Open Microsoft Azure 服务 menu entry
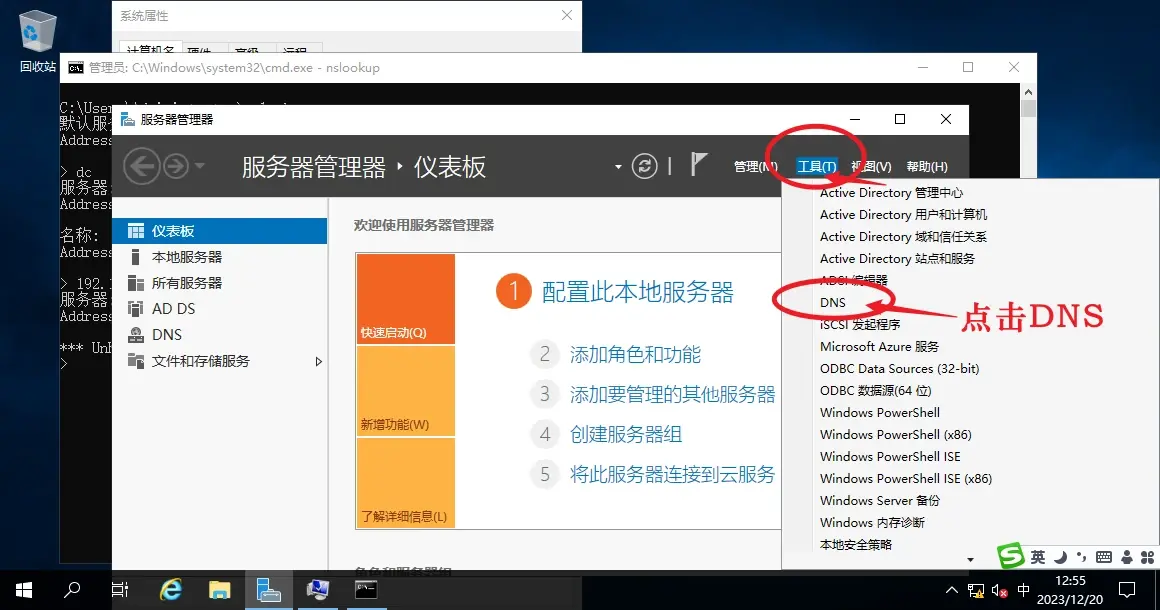 click(x=879, y=346)
